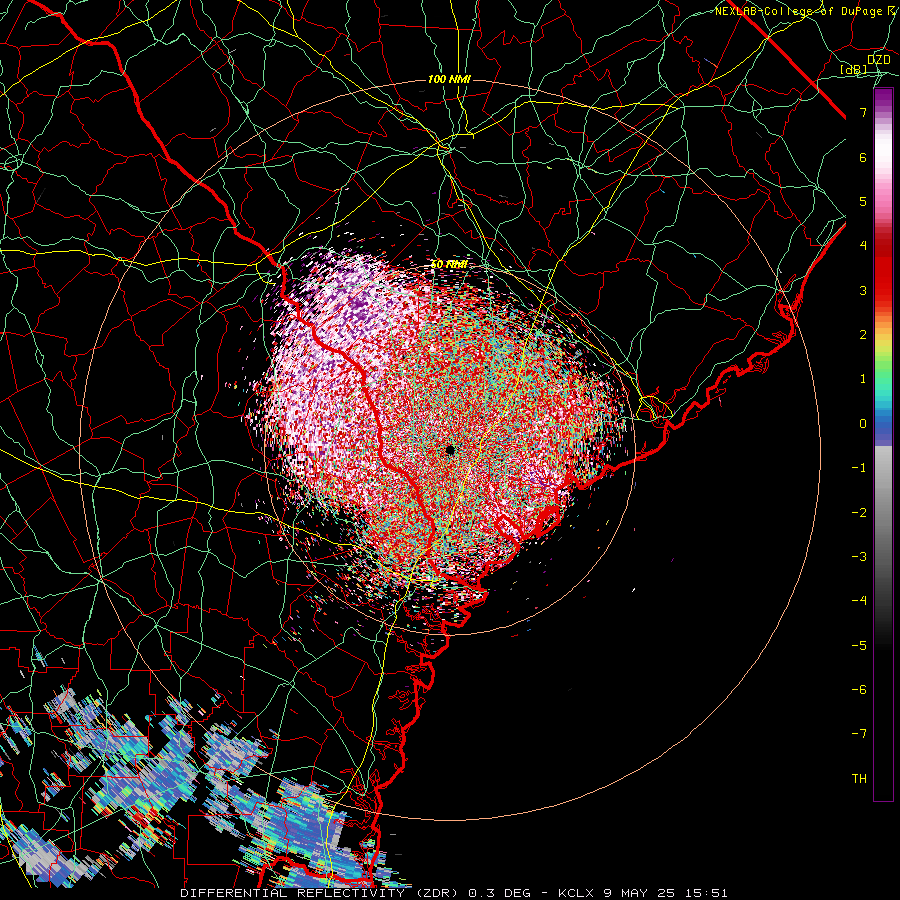Click the KCLX station identifier in caption
Screen dimensions: 900x900
(575, 893)
